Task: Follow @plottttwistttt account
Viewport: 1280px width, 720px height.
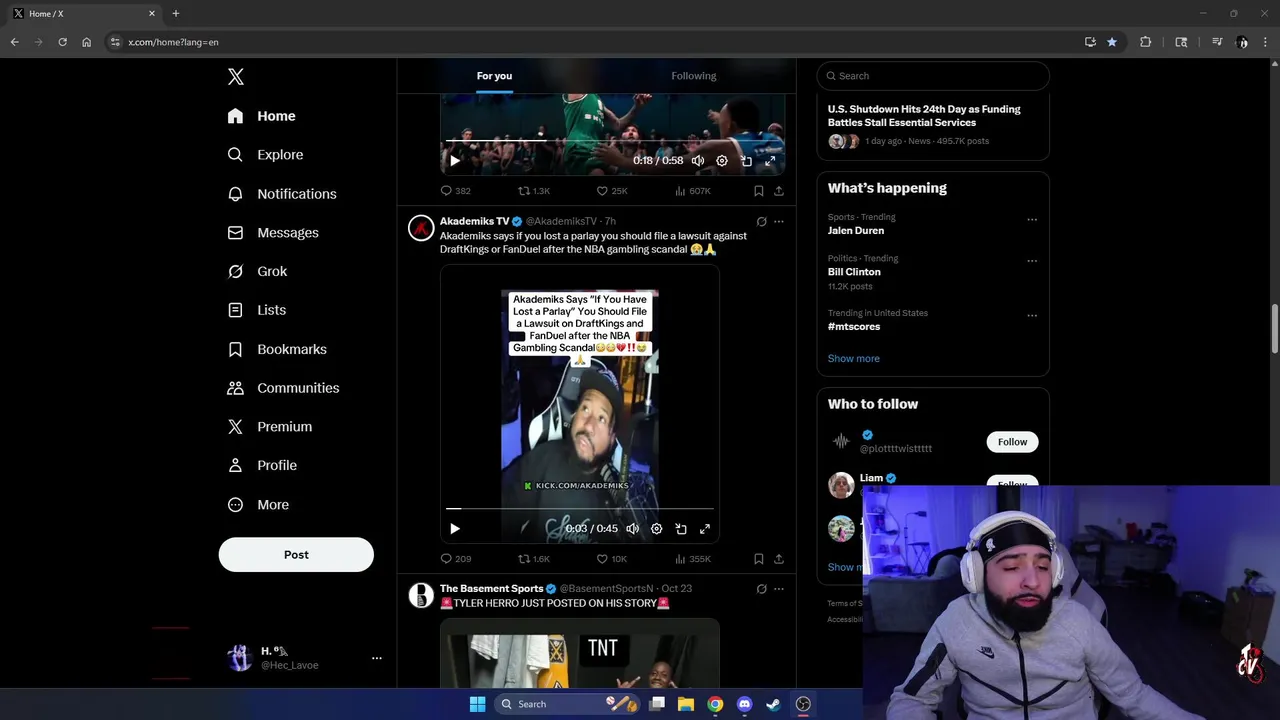Action: click(x=1012, y=442)
